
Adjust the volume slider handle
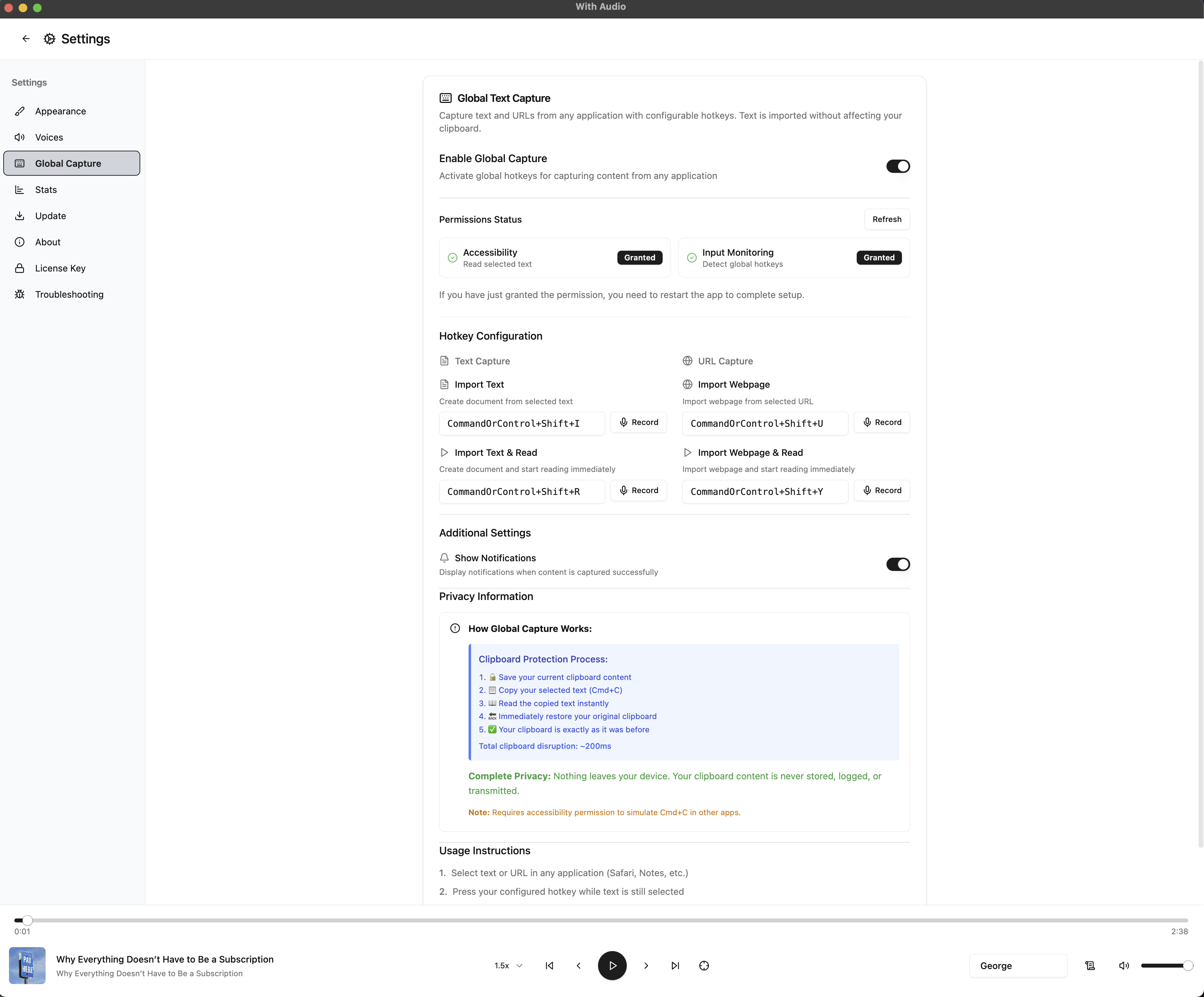1188,965
